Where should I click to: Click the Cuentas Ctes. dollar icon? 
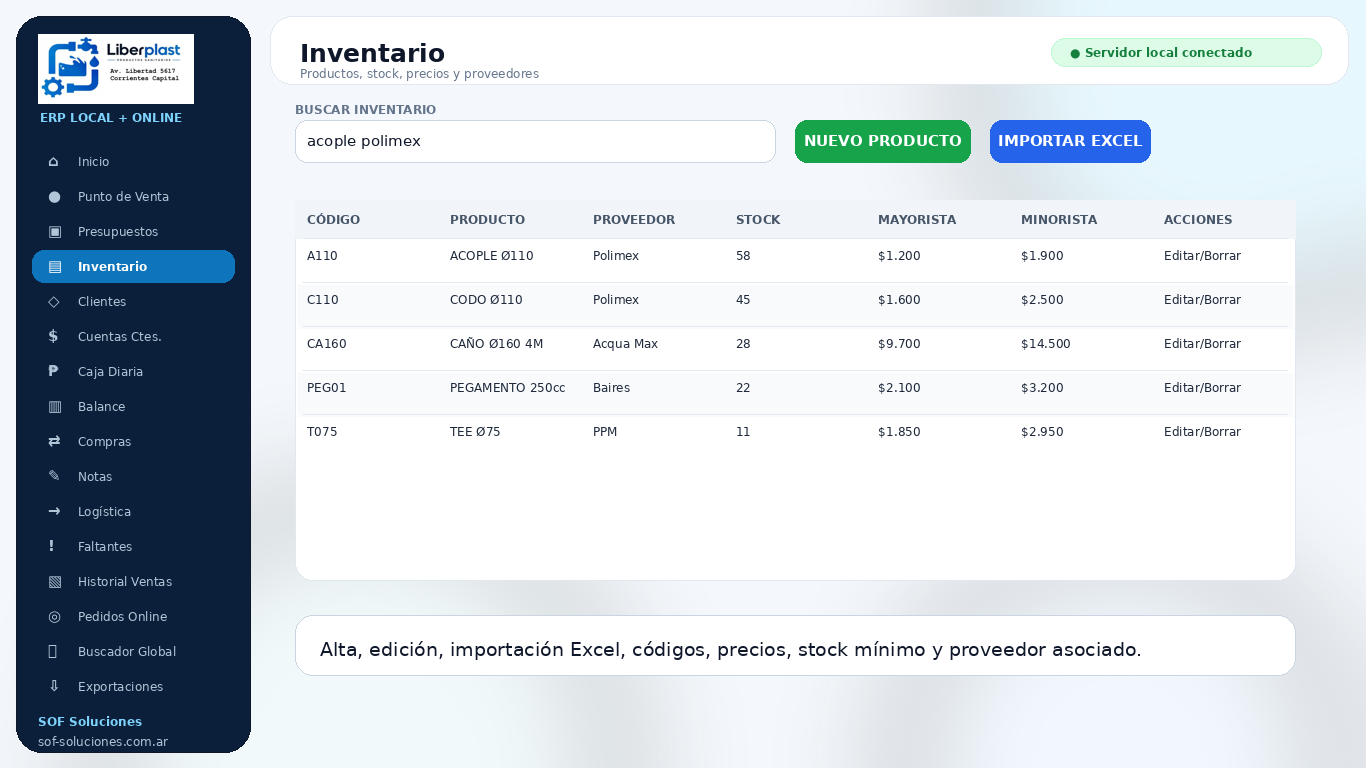54,337
